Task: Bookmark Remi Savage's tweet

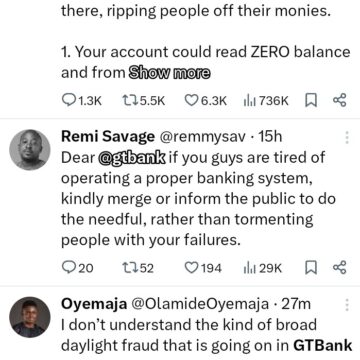Action: [311, 268]
